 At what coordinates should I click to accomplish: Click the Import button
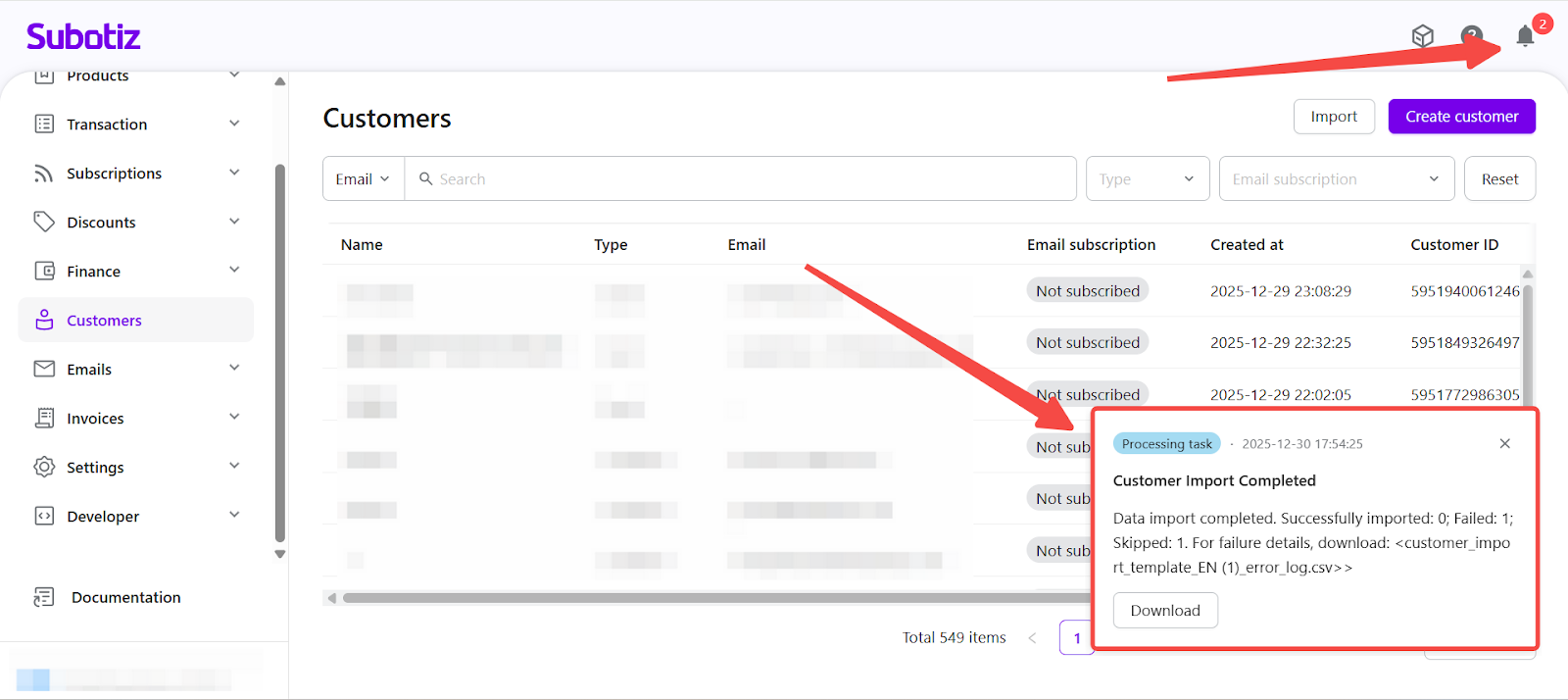pyautogui.click(x=1334, y=117)
